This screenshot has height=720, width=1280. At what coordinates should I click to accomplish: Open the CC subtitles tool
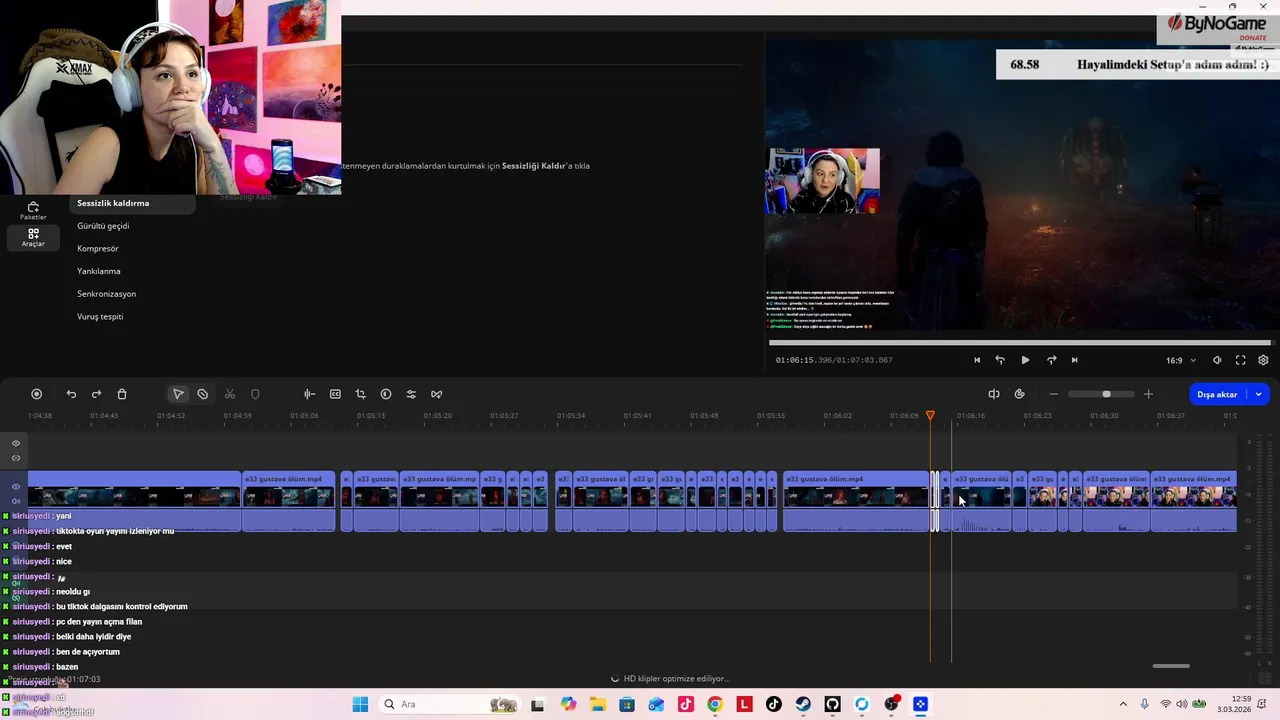[335, 394]
